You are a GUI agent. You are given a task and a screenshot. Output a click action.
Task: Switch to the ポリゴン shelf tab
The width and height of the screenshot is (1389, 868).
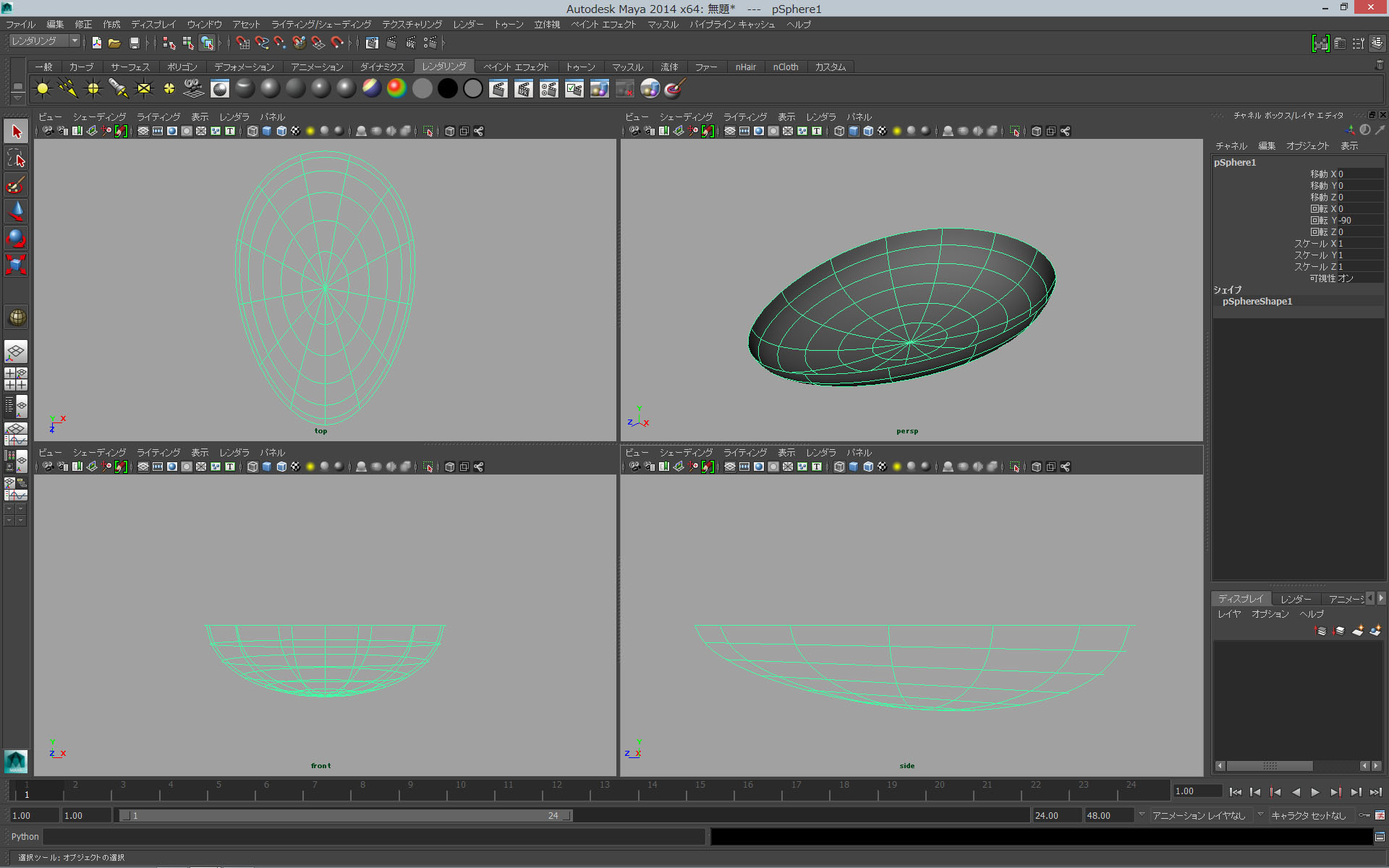(182, 67)
